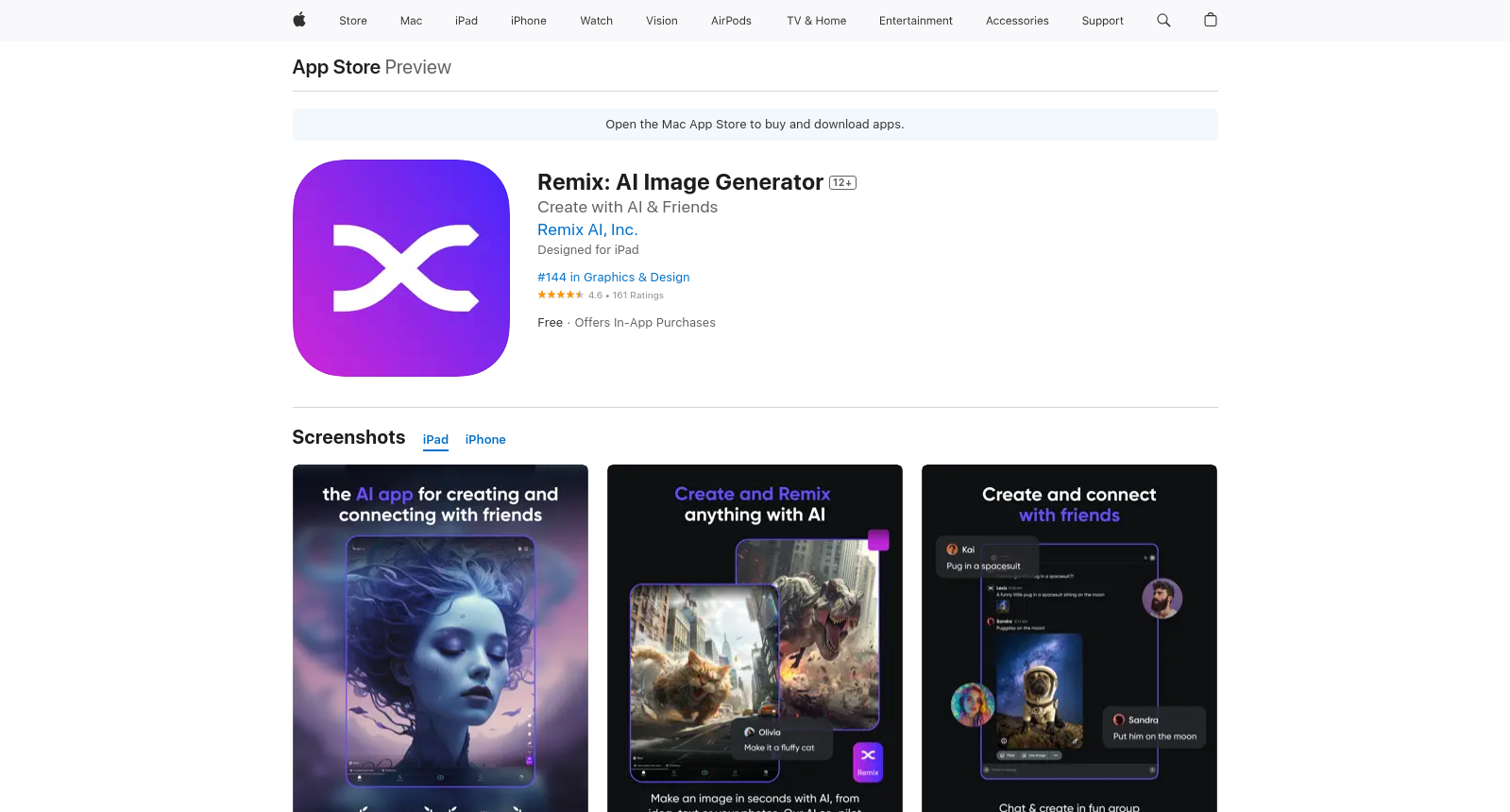The width and height of the screenshot is (1510, 812).
Task: Click the Remix: AI Image Generator title
Action: coord(680,182)
